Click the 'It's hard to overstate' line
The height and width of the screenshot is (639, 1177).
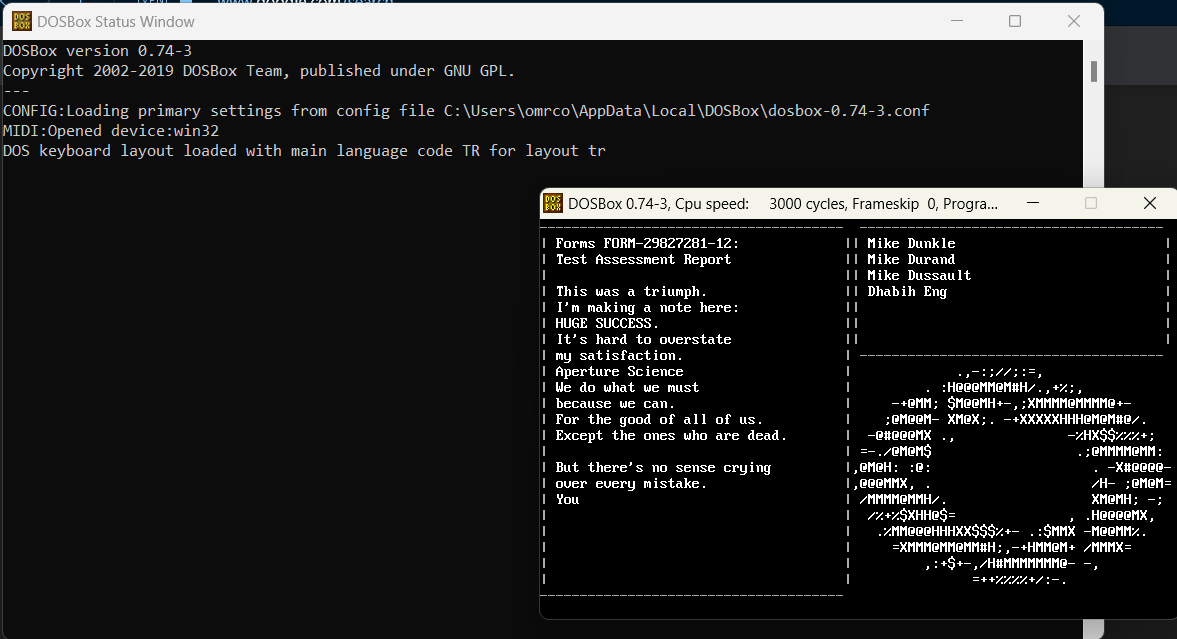(x=643, y=339)
